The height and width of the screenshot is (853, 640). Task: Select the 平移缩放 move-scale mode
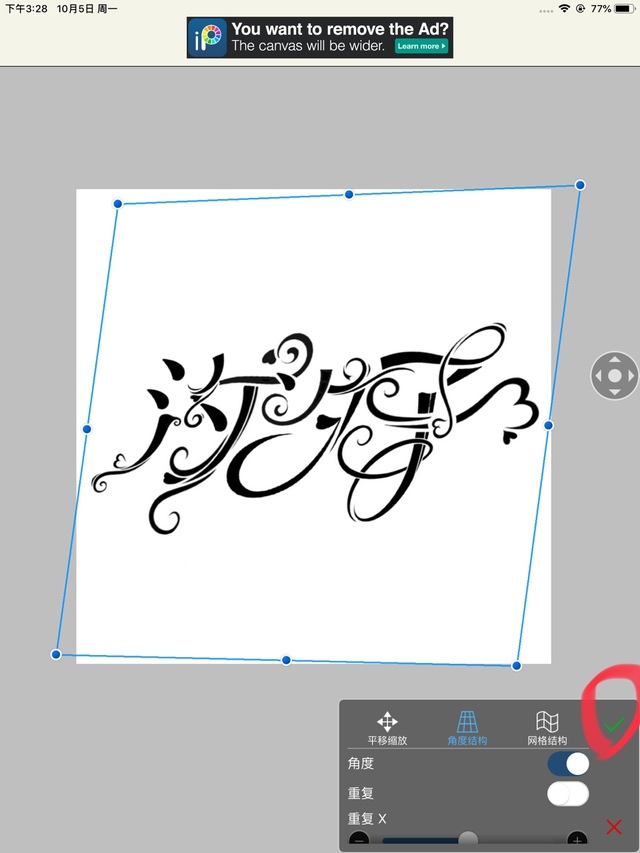tap(387, 727)
